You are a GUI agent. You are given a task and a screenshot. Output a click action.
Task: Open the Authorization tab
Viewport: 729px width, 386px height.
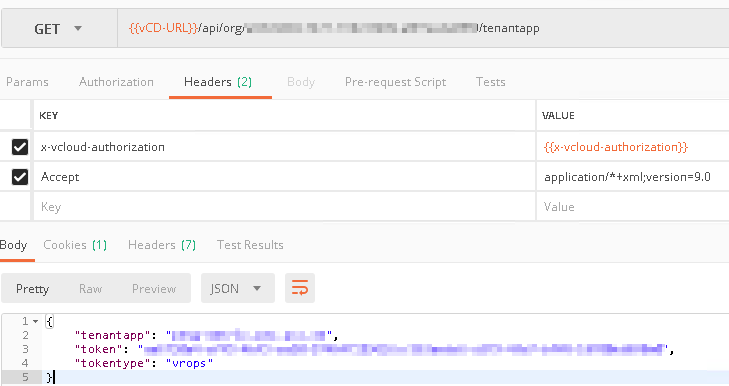pos(116,82)
